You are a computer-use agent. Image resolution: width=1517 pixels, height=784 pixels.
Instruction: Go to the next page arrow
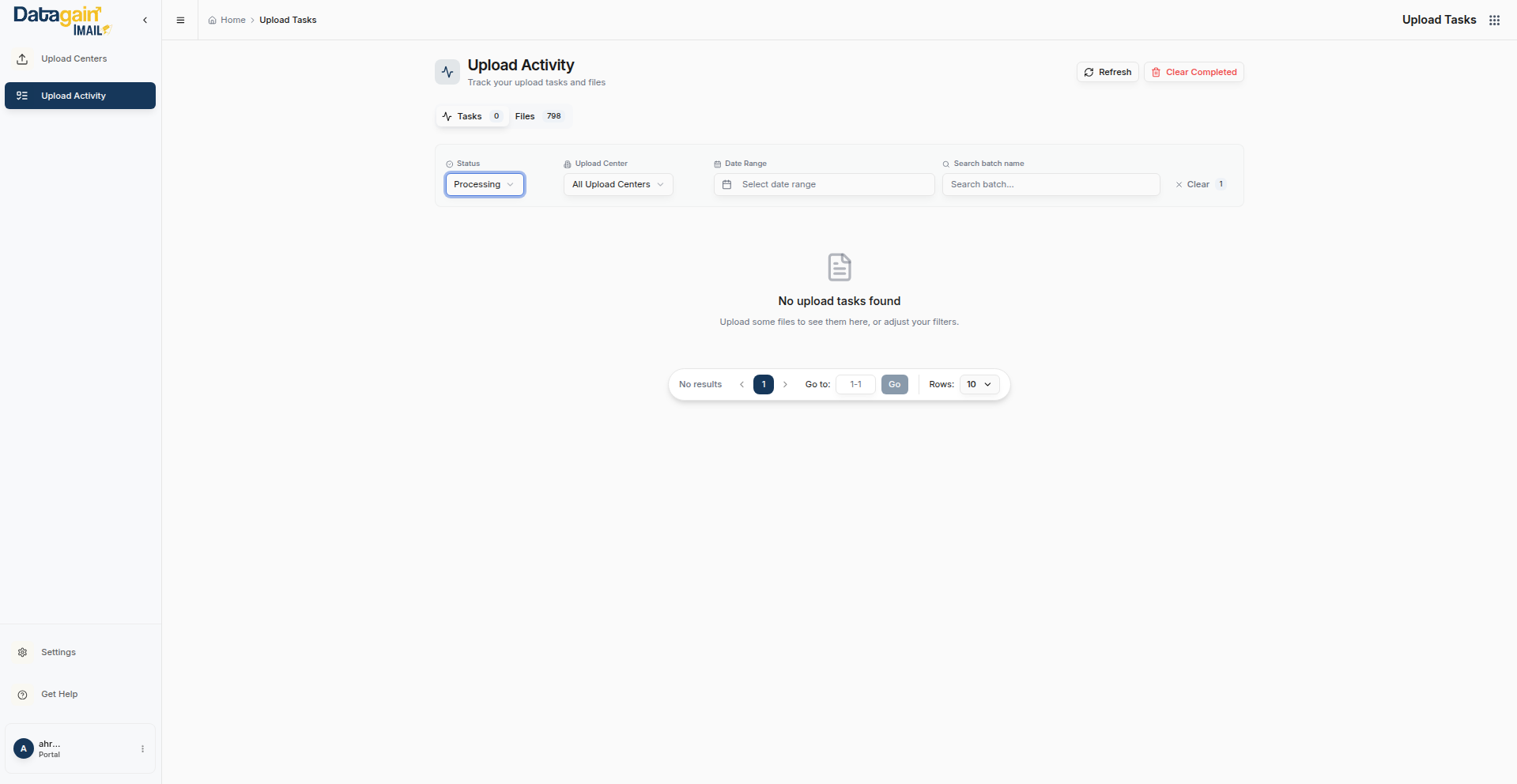(785, 384)
